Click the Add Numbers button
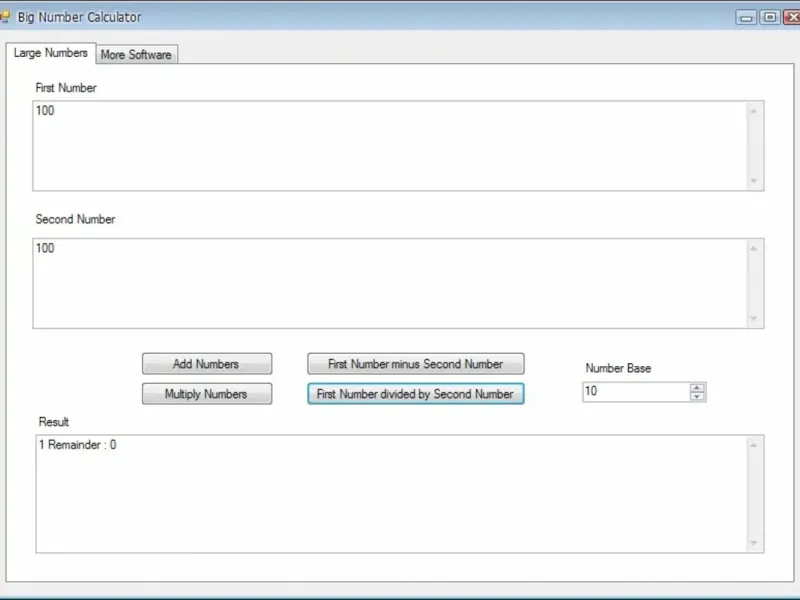The width and height of the screenshot is (800, 600). [207, 364]
